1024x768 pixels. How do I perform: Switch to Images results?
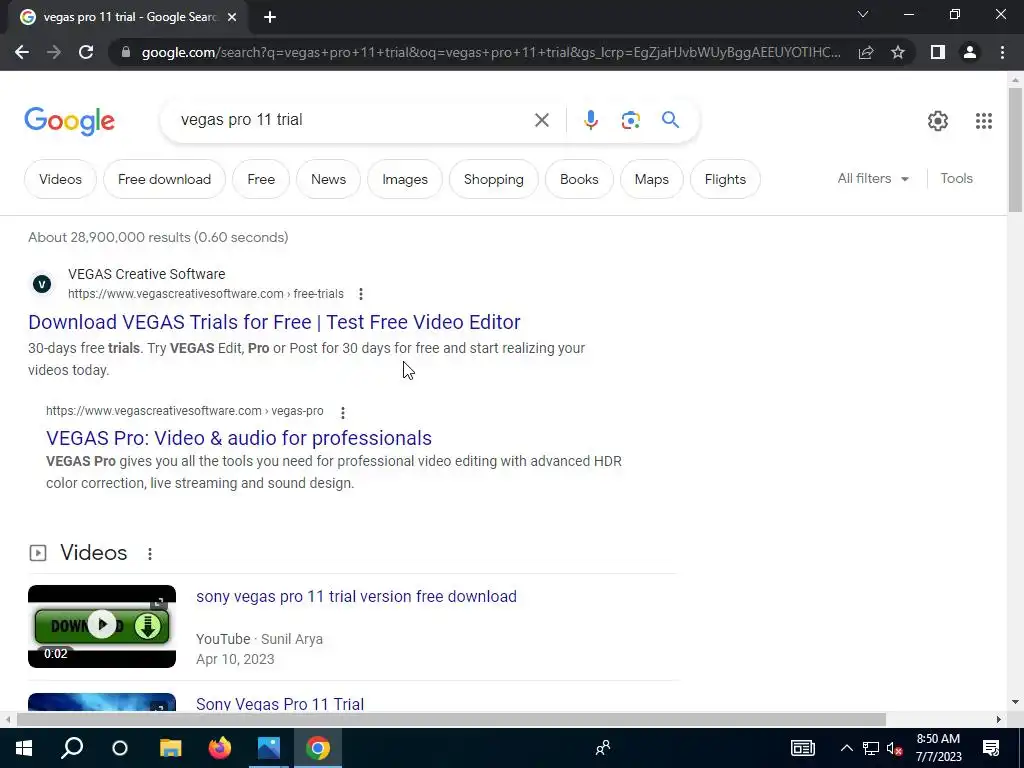[405, 179]
